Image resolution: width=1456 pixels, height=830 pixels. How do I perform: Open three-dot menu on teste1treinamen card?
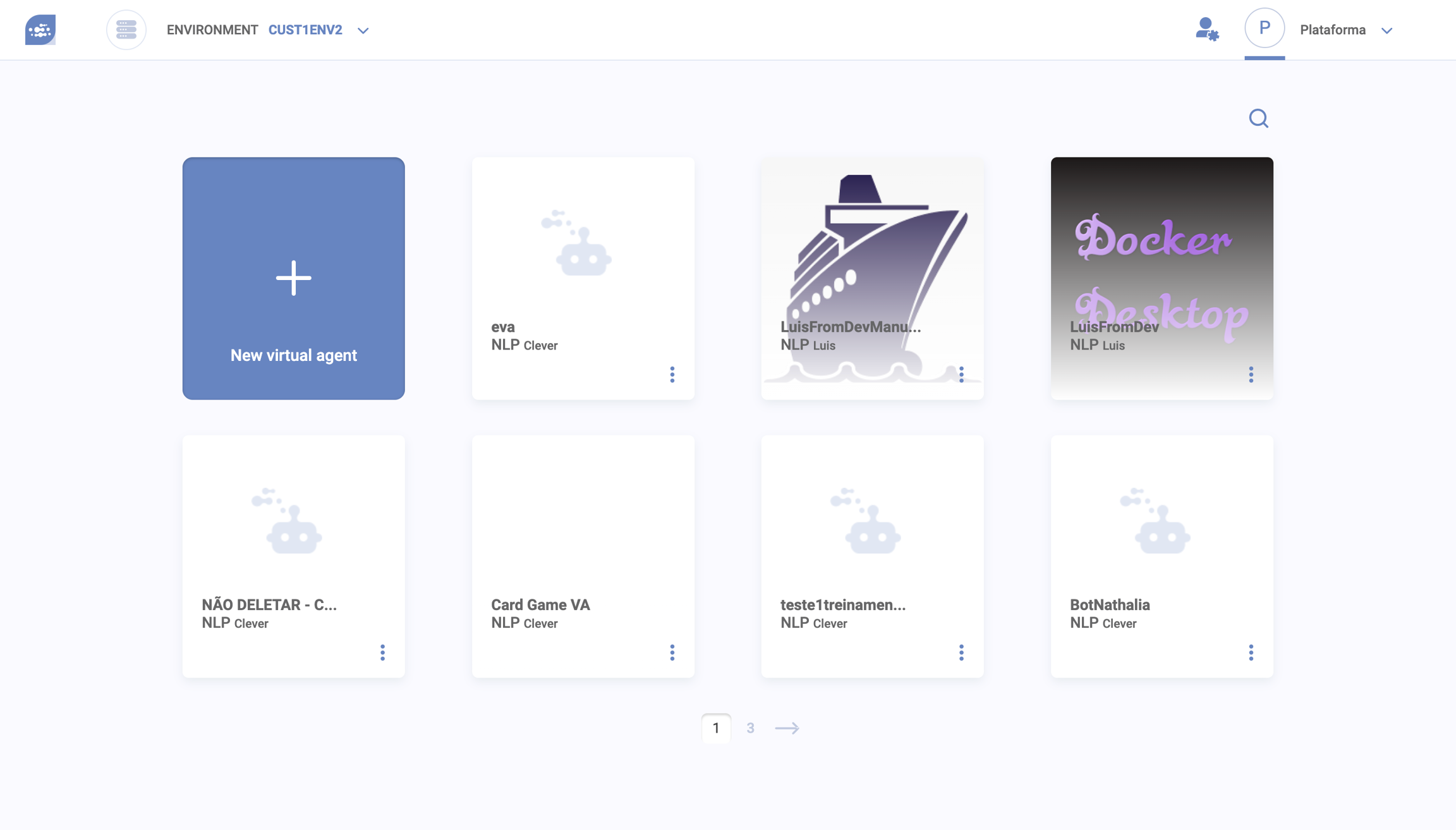pyautogui.click(x=961, y=652)
